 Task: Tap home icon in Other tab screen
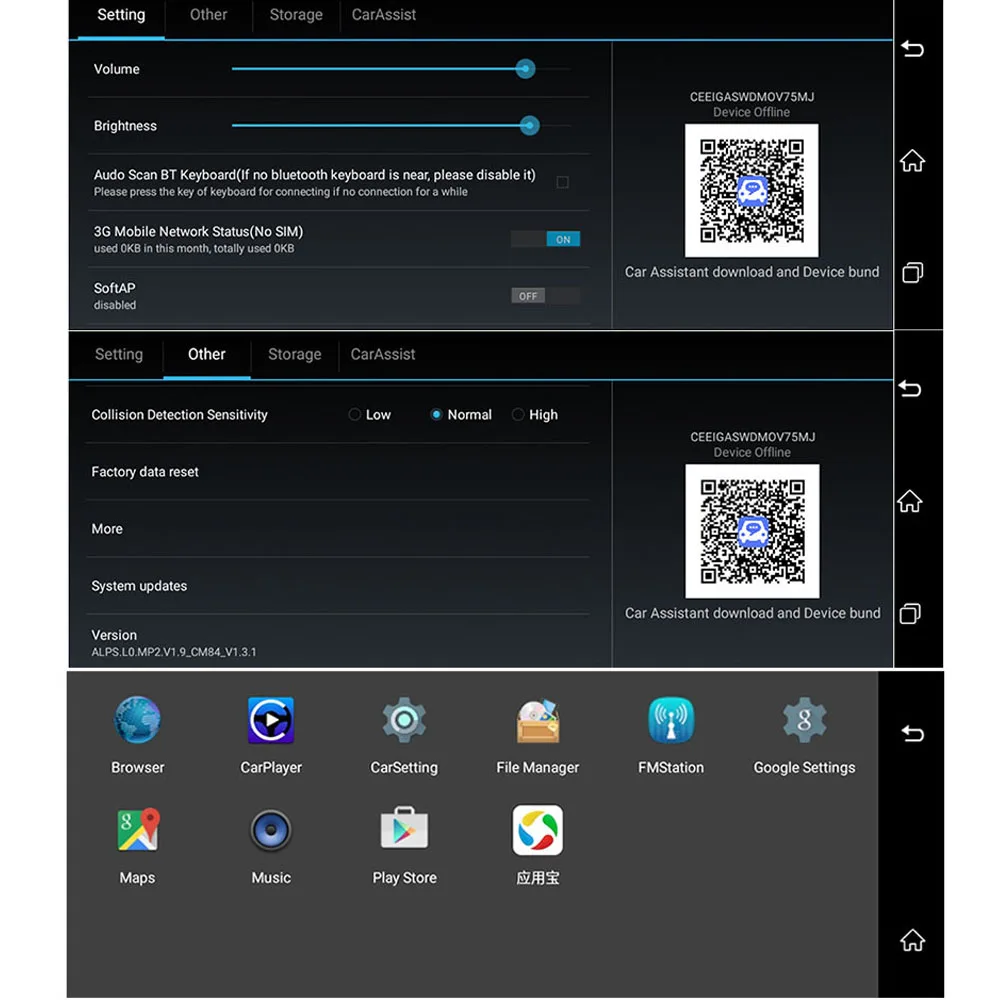tap(910, 501)
